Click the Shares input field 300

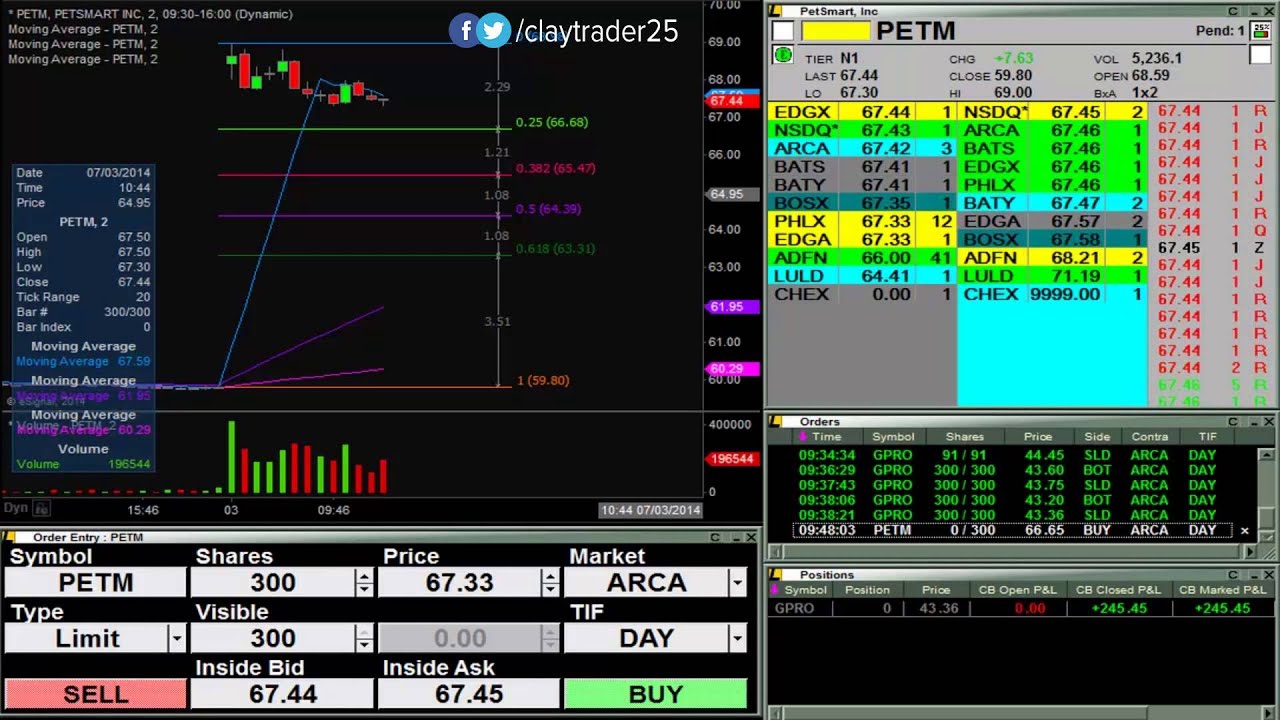(x=273, y=582)
